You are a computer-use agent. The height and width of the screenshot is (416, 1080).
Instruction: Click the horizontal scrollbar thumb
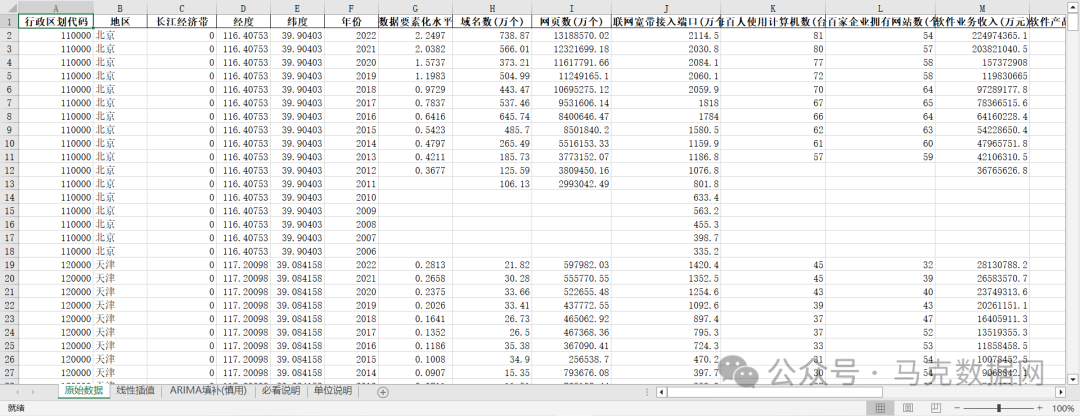(x=774, y=392)
